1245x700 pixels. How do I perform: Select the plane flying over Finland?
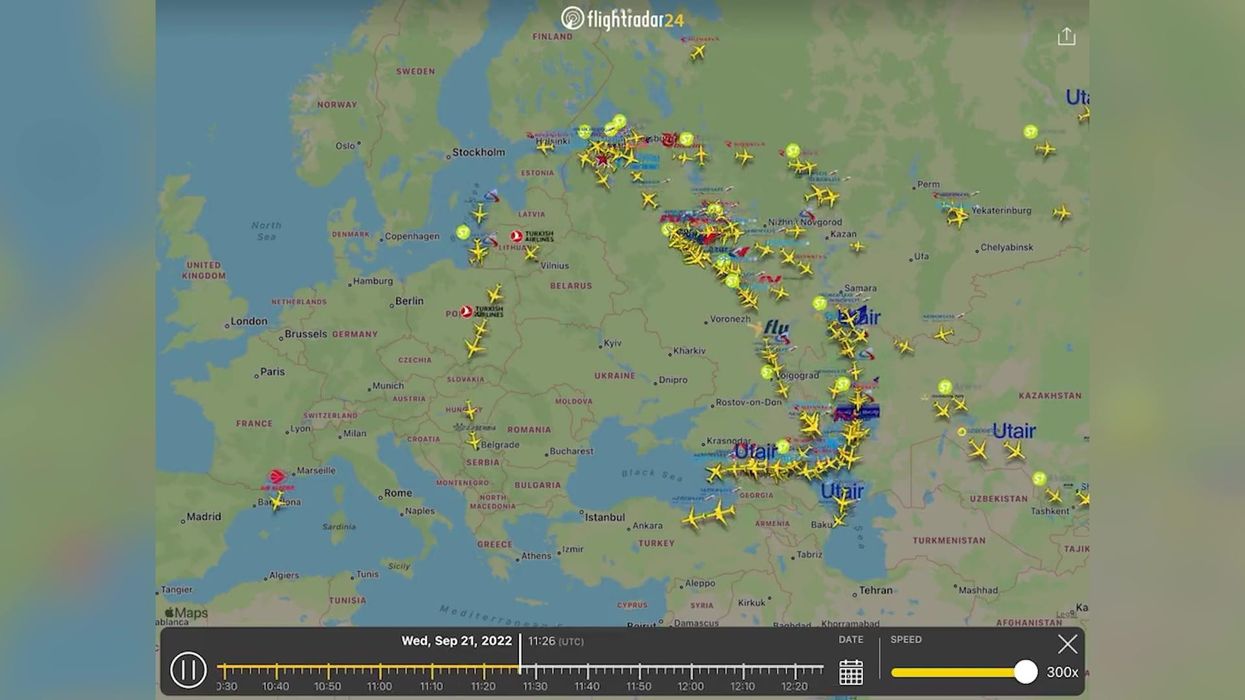pos(697,52)
